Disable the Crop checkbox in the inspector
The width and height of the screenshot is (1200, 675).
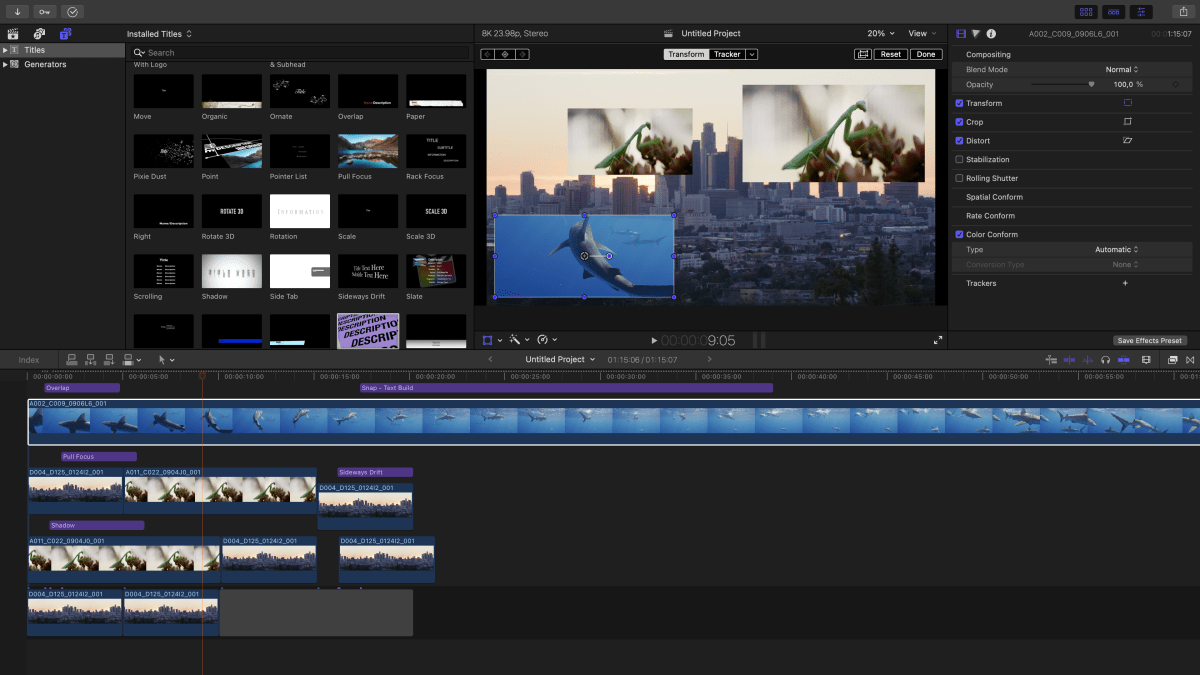(959, 121)
